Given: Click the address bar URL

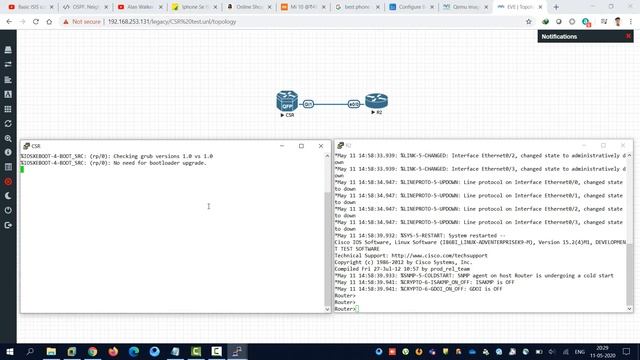Looking at the screenshot, I should [x=172, y=22].
